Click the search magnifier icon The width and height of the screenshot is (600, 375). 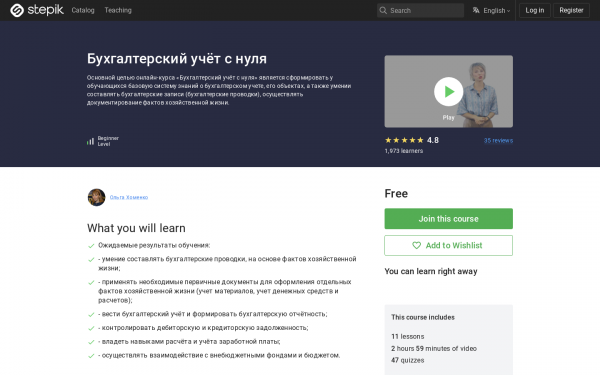pos(383,10)
